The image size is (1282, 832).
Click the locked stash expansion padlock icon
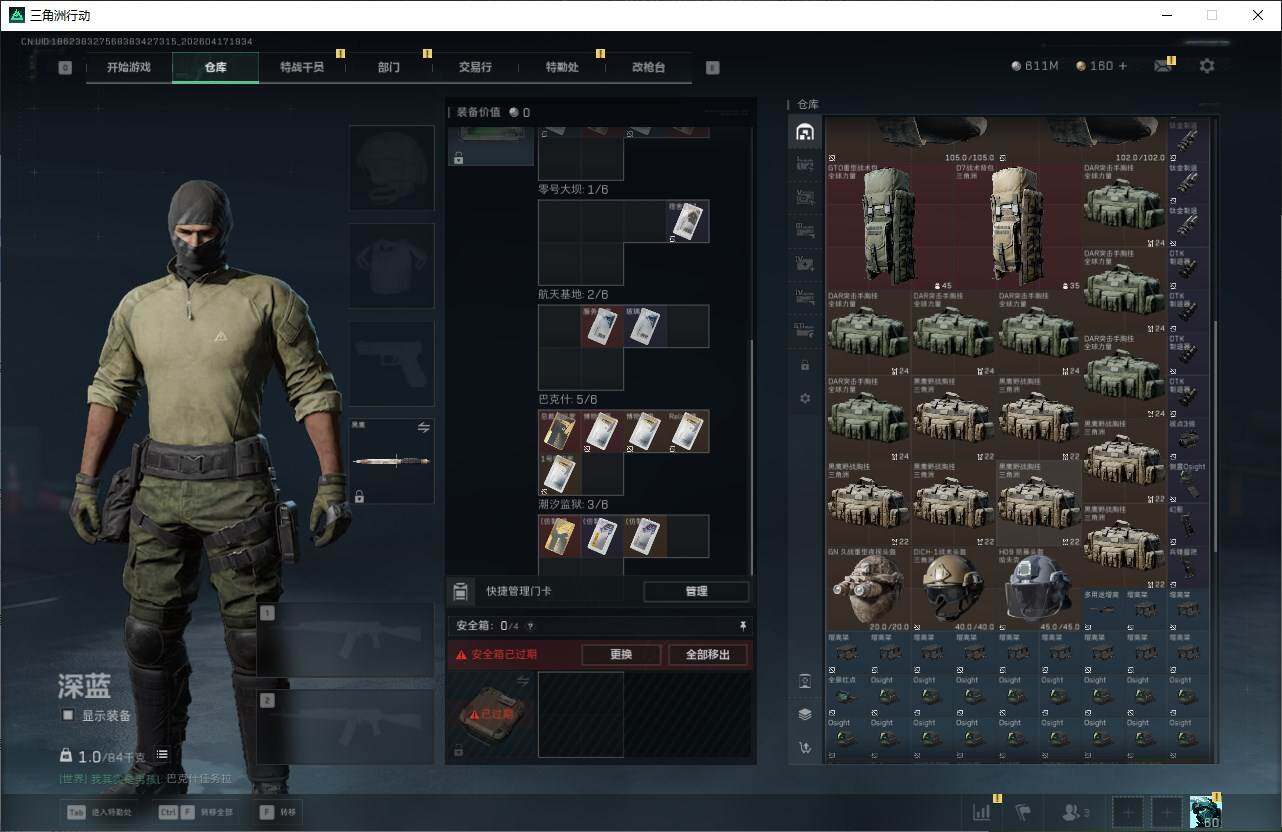point(805,365)
